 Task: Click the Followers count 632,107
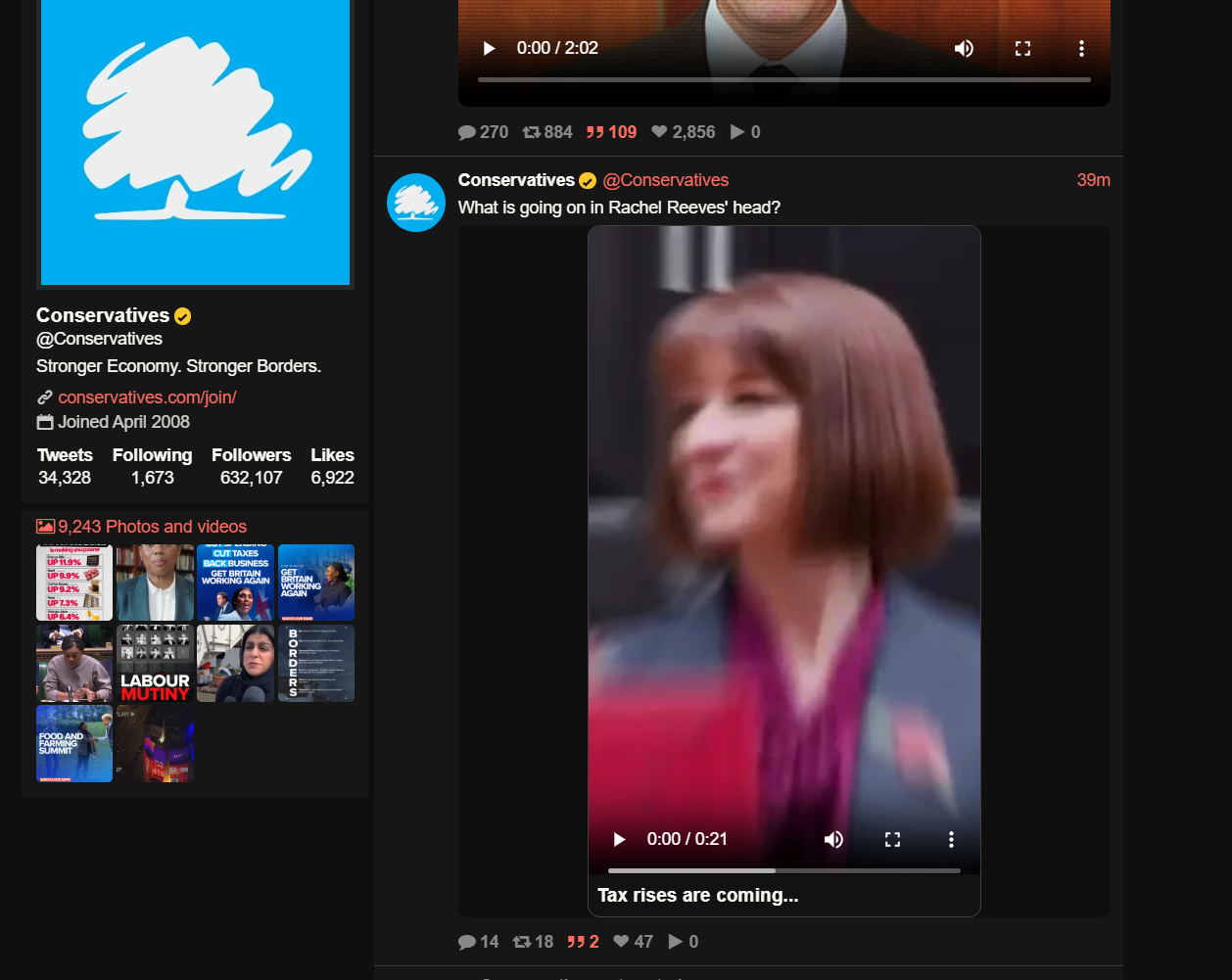[x=252, y=478]
